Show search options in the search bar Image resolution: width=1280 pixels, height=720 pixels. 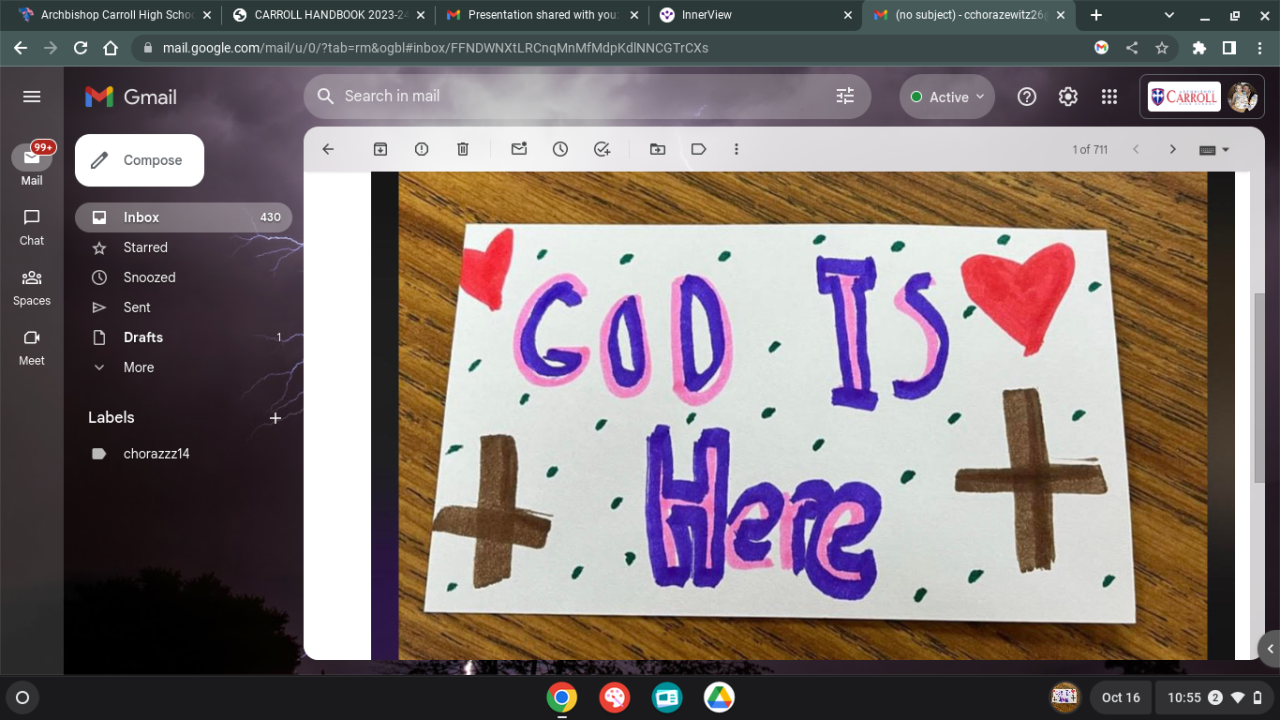pos(845,96)
